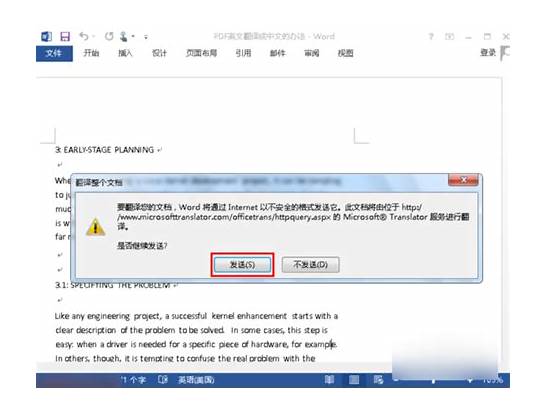Switch to the 引用 (References) tab
Viewport: 546px width, 415px height.
pyautogui.click(x=243, y=53)
